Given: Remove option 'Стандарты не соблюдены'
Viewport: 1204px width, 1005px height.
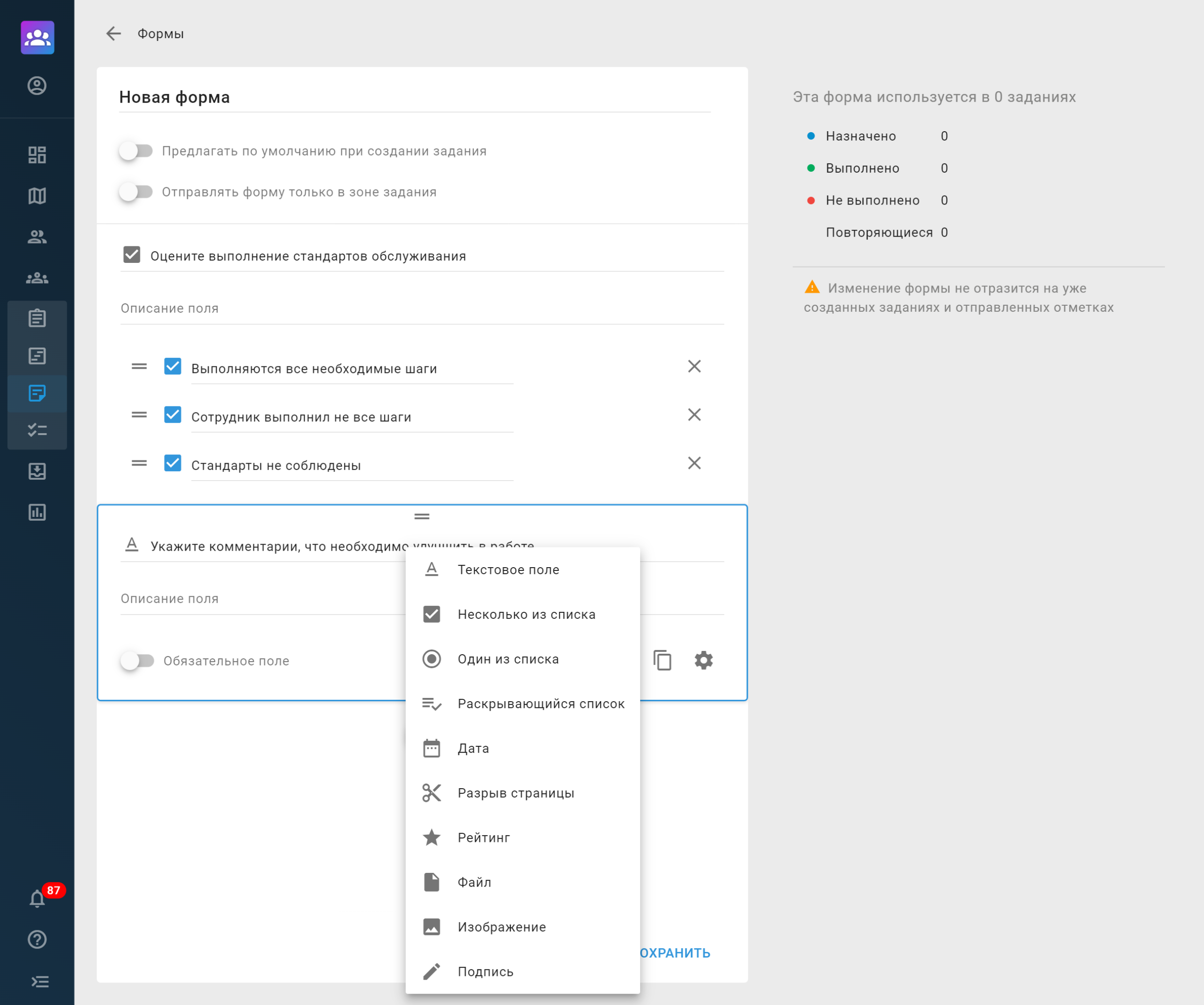Looking at the screenshot, I should (694, 463).
